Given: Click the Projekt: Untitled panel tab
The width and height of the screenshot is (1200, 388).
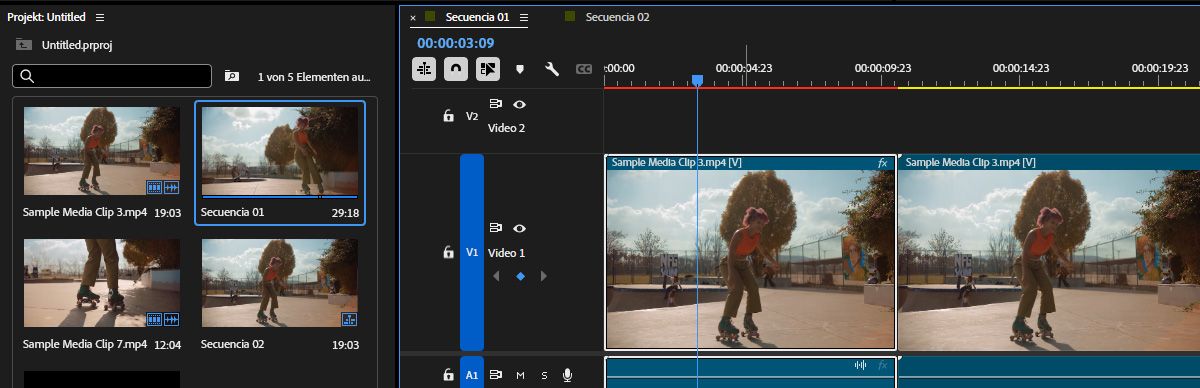Looking at the screenshot, I should [x=46, y=17].
